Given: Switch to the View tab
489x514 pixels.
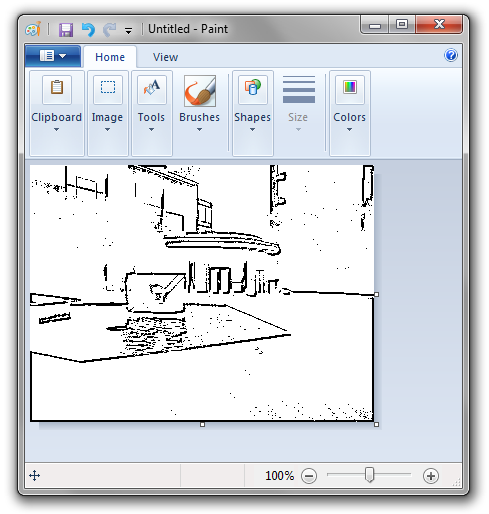Looking at the screenshot, I should click(x=165, y=57).
